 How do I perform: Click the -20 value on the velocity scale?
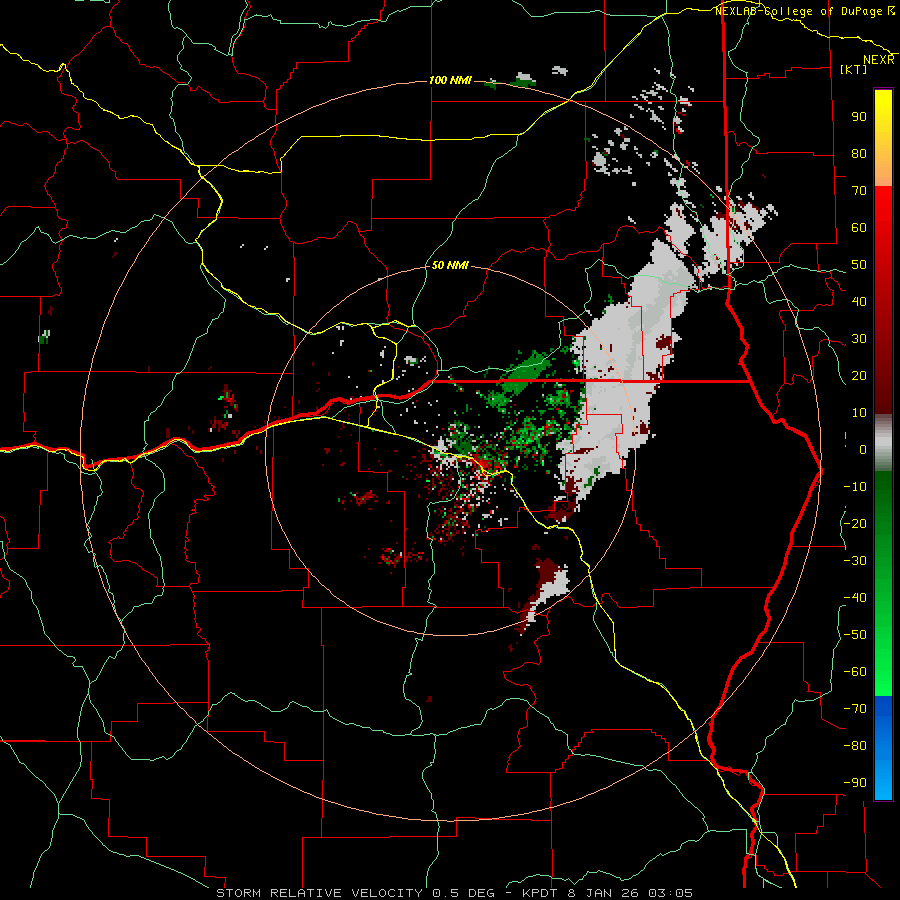855,523
